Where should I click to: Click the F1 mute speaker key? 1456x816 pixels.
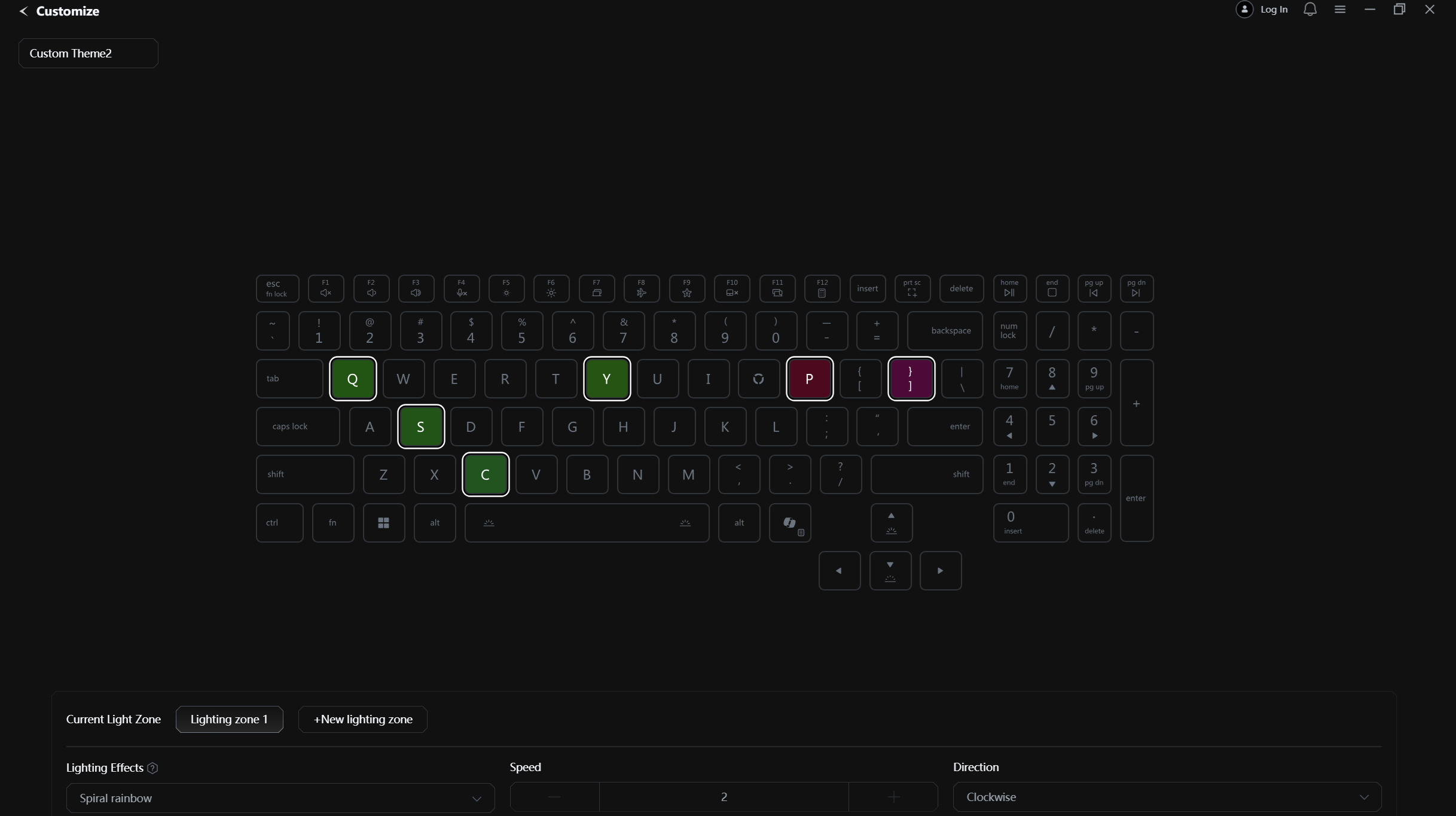(325, 288)
